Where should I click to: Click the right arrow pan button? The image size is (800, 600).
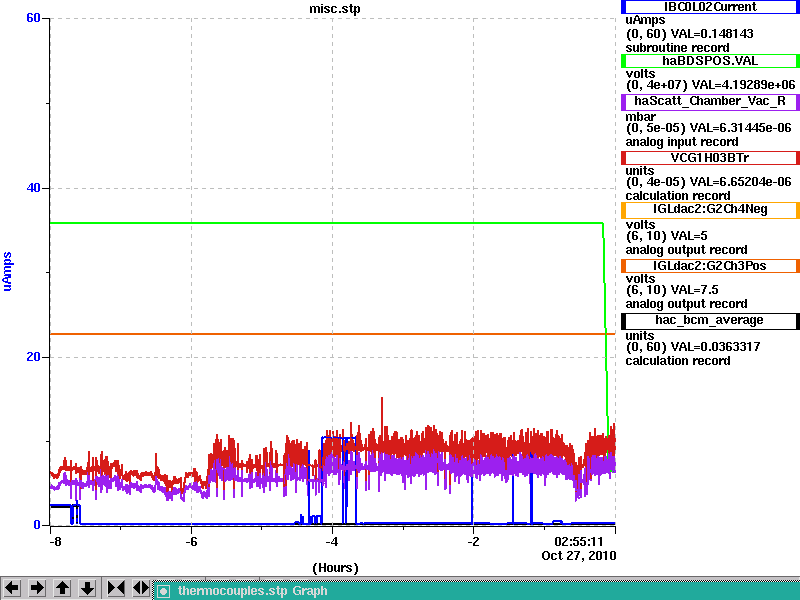click(37, 588)
